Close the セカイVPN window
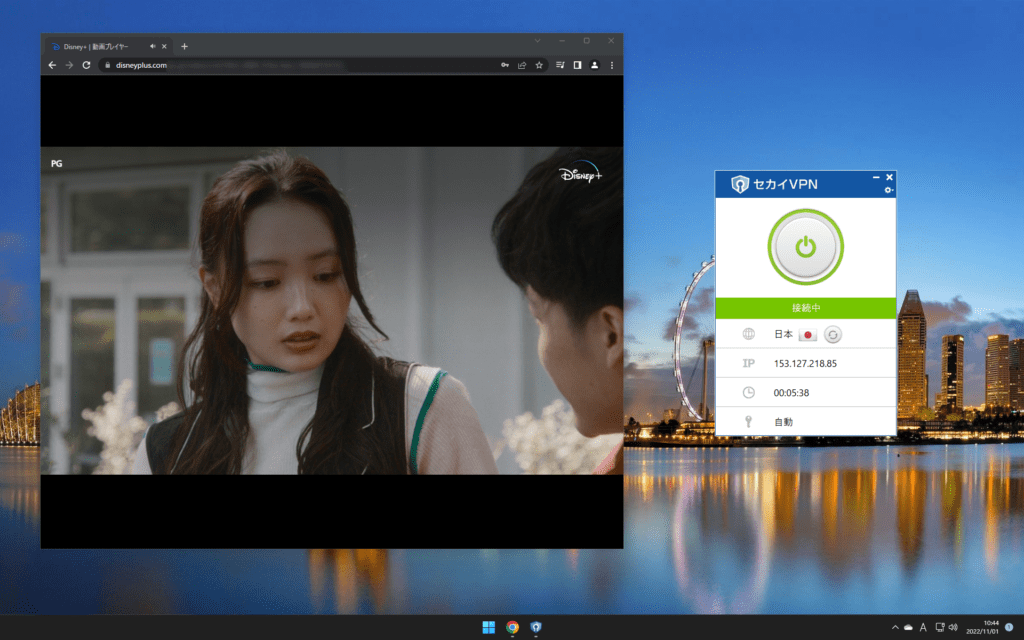 click(x=889, y=177)
